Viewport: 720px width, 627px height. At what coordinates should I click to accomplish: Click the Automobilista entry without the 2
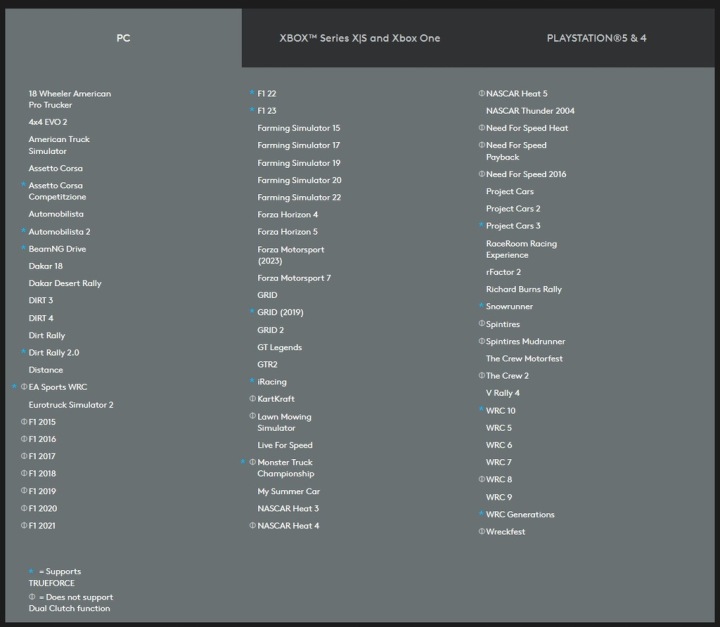coord(56,214)
